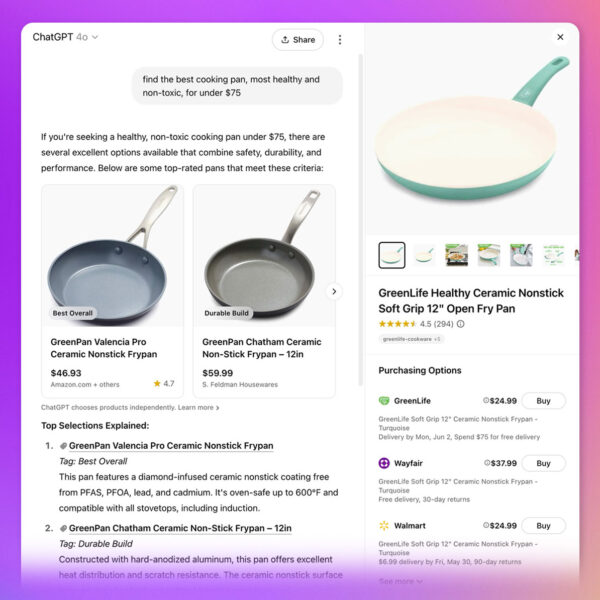Open GreenPan Chatham Ceramic Non-Stick Frypan link
The height and width of the screenshot is (600, 600).
180,528
